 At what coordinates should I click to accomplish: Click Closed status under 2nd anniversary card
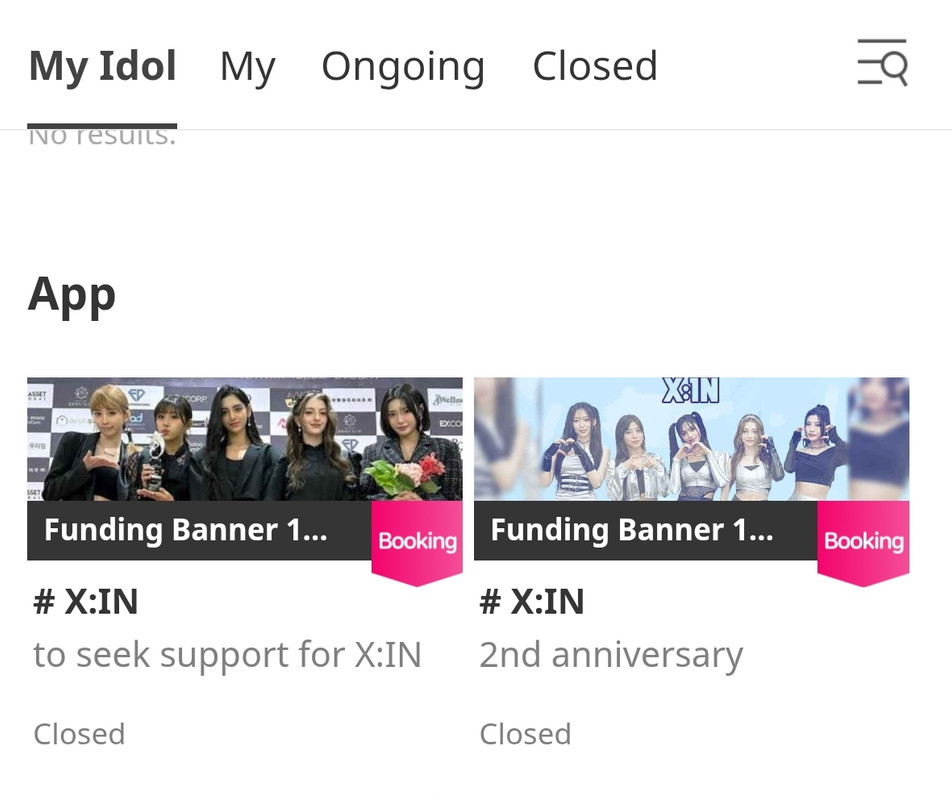click(526, 734)
